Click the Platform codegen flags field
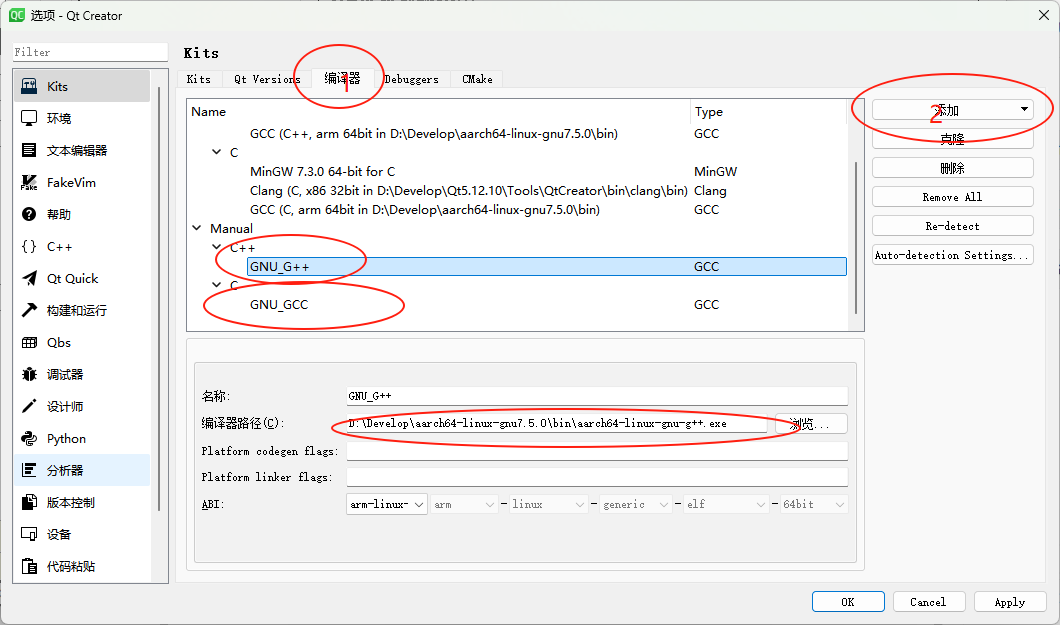Viewport: 1060px width, 625px height. point(597,451)
